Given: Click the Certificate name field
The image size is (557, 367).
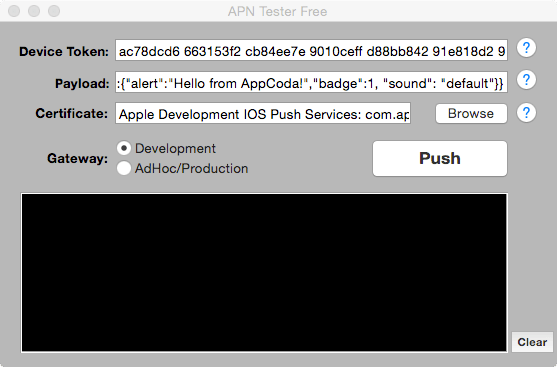Looking at the screenshot, I should (x=263, y=113).
